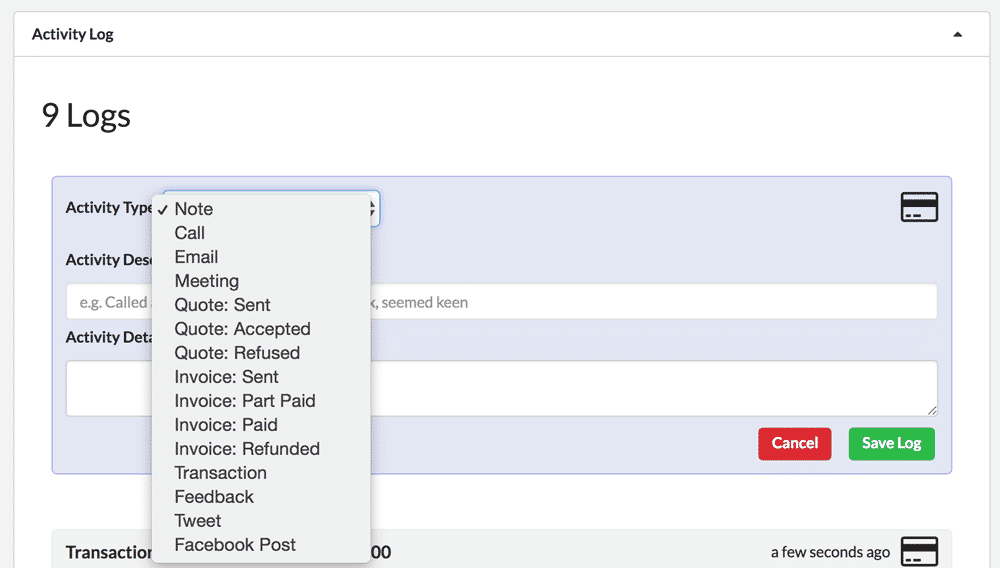
Task: Choose Invoice: Refunded option
Action: pyautogui.click(x=261, y=449)
